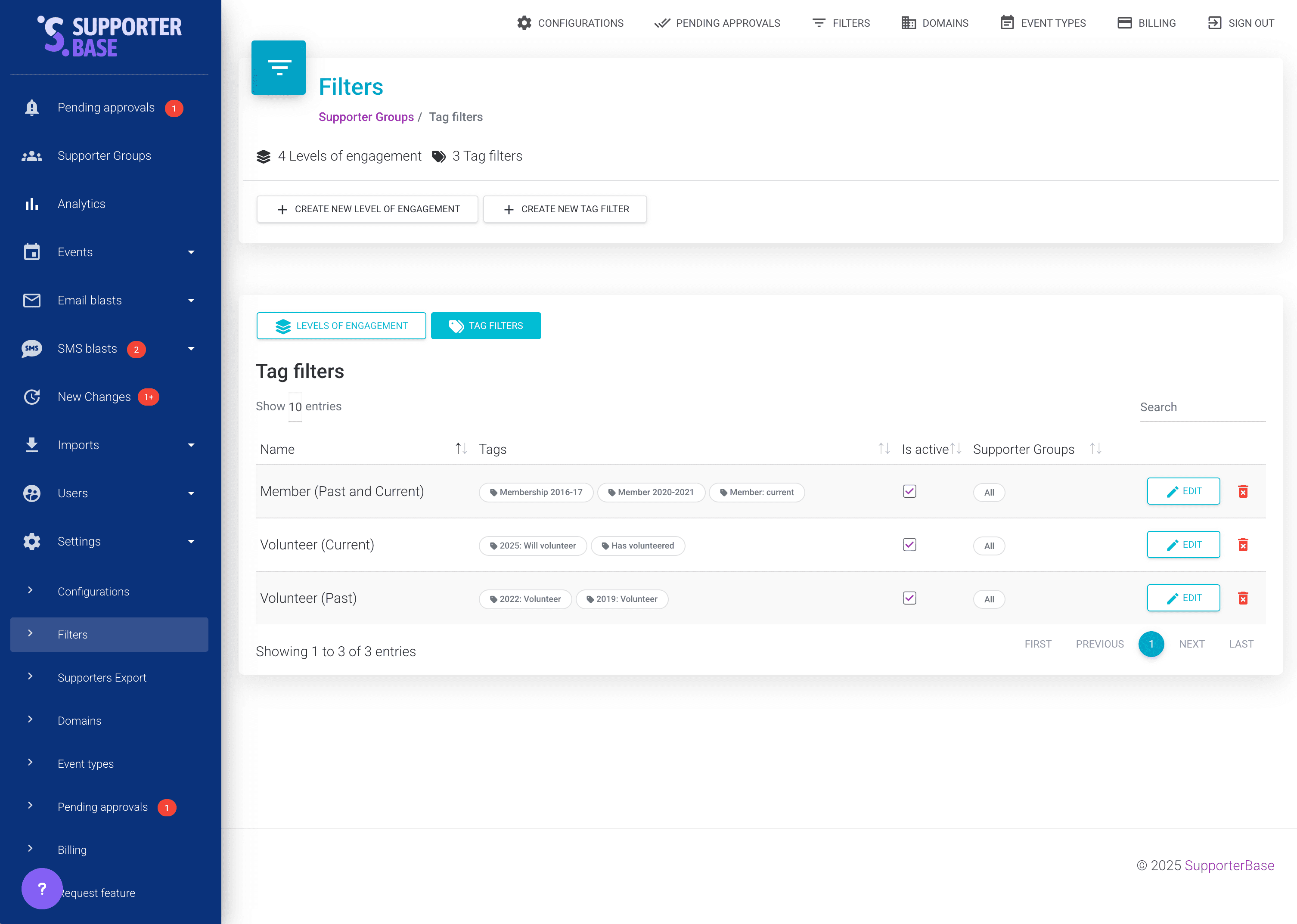Edit the Volunteer (Current) tag filter

tap(1183, 545)
